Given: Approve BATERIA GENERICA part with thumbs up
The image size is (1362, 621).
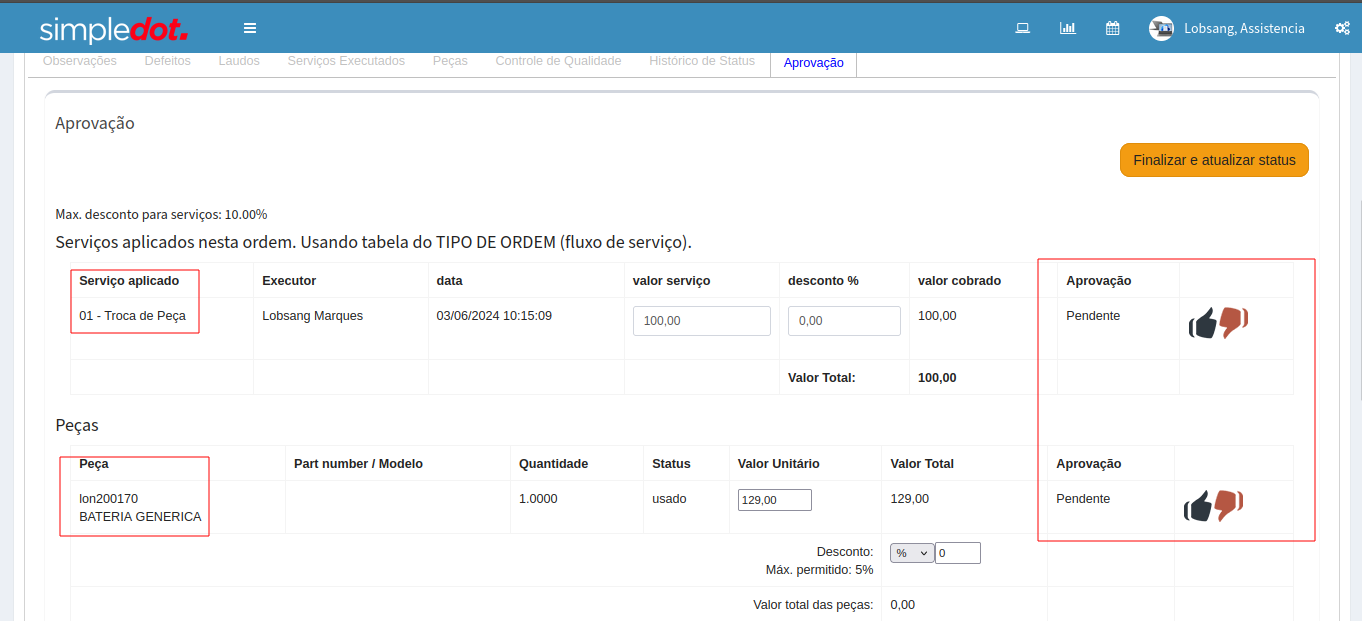Looking at the screenshot, I should (1198, 507).
